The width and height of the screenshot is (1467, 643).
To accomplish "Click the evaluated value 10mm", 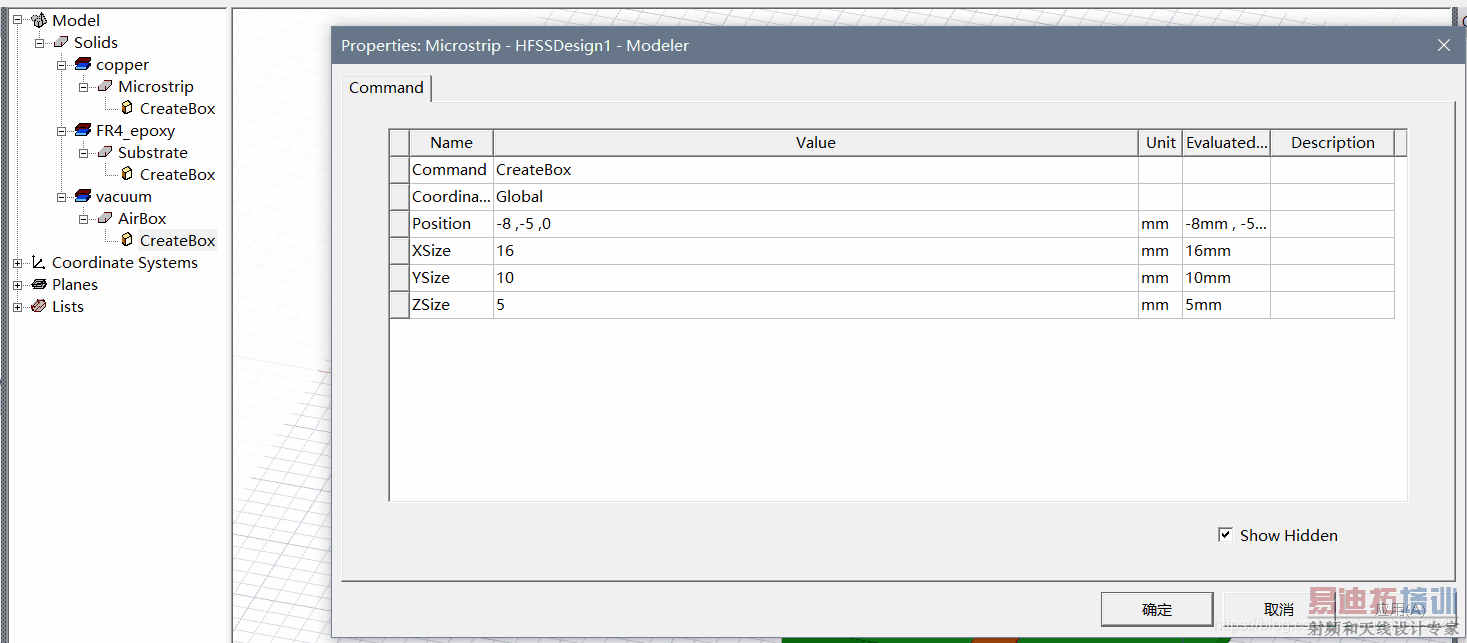I will click(x=1226, y=278).
